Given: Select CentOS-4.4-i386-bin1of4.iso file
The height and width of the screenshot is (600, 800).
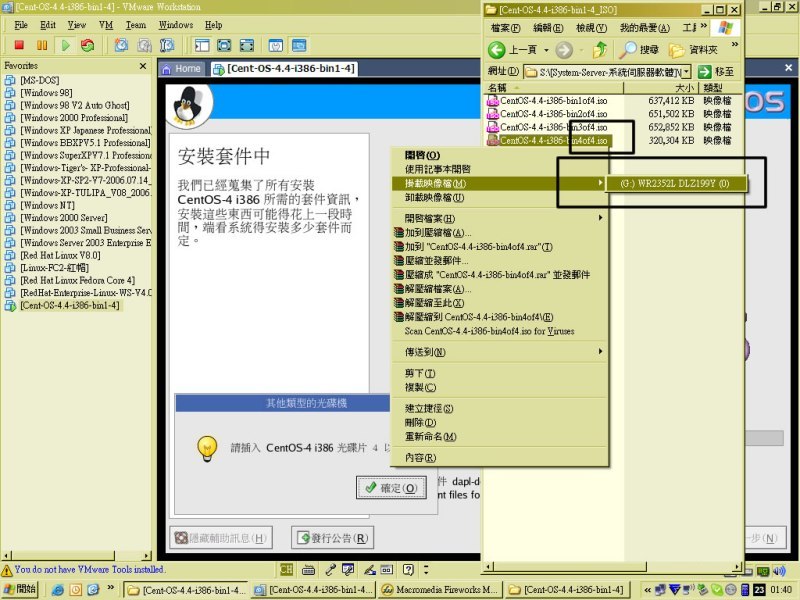Looking at the screenshot, I should click(547, 101).
